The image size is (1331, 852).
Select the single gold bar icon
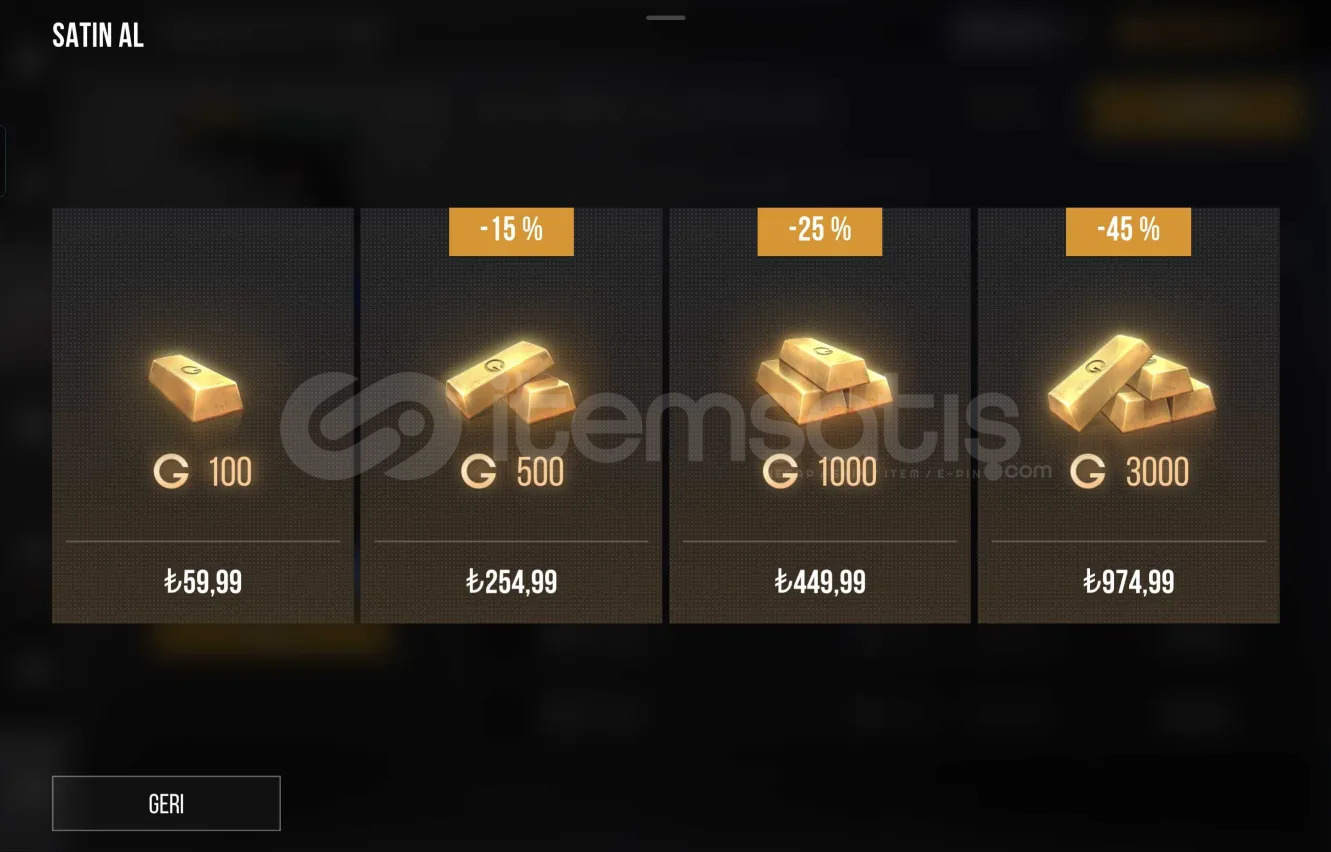point(196,386)
